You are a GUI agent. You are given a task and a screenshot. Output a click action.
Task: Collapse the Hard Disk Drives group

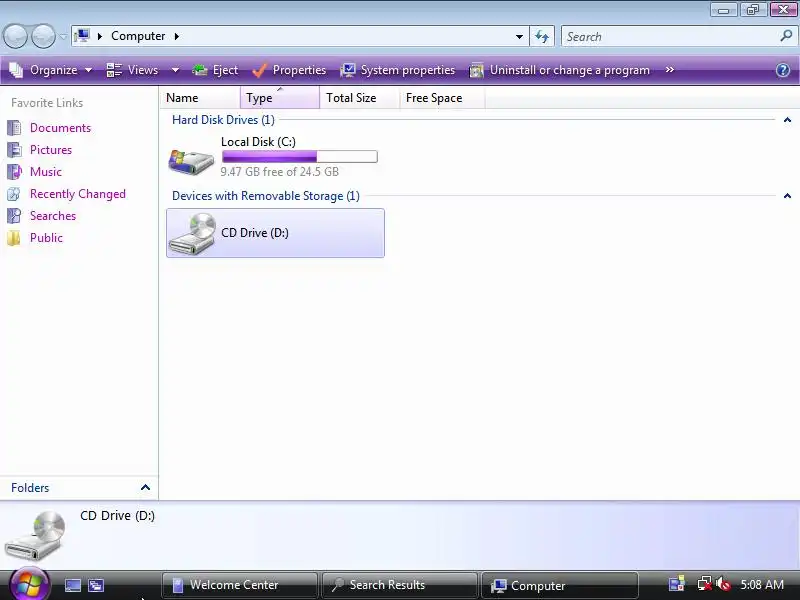pos(787,120)
